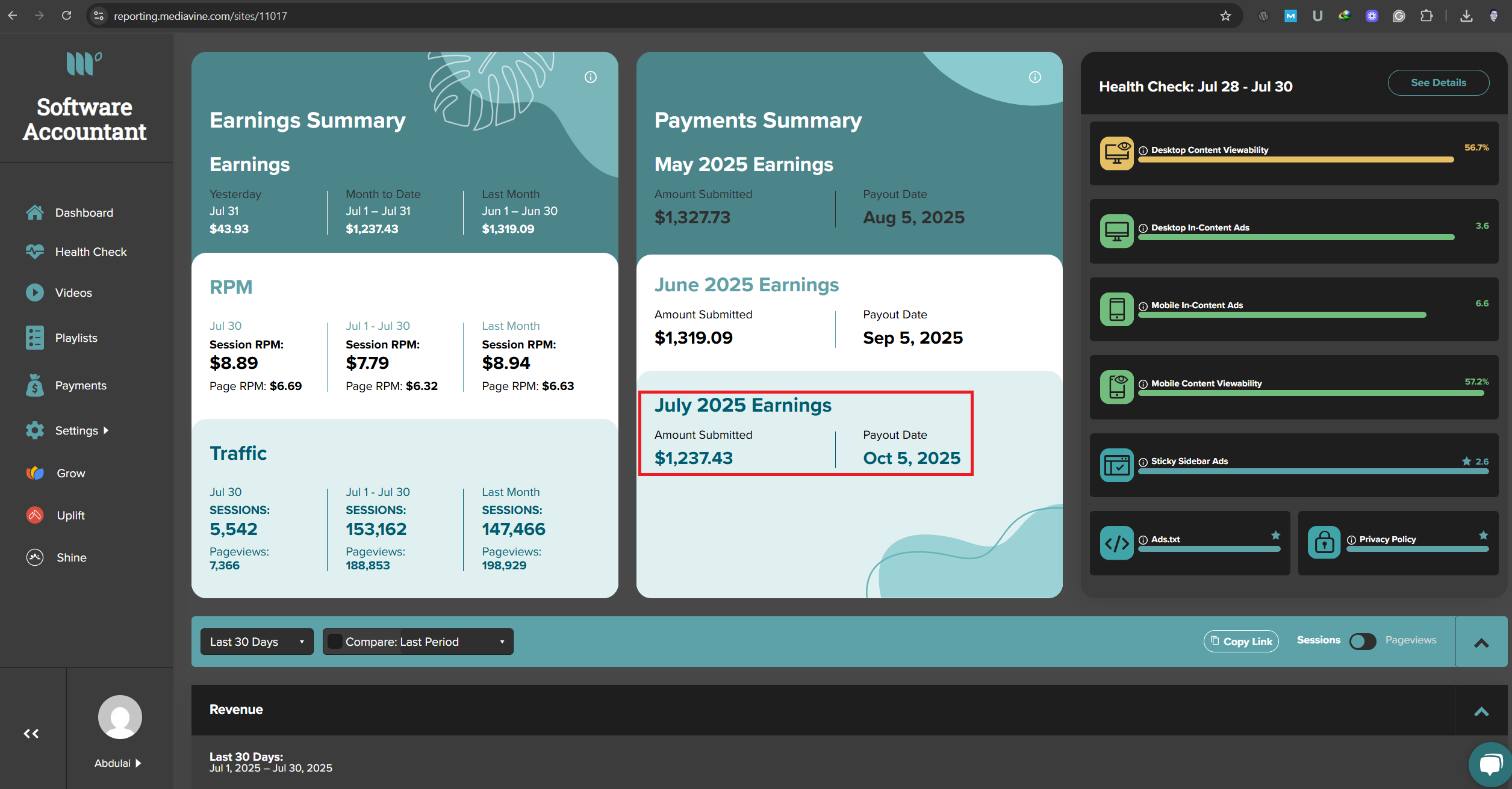The width and height of the screenshot is (1512, 789).
Task: Reload the page in the browser
Action: tap(66, 16)
